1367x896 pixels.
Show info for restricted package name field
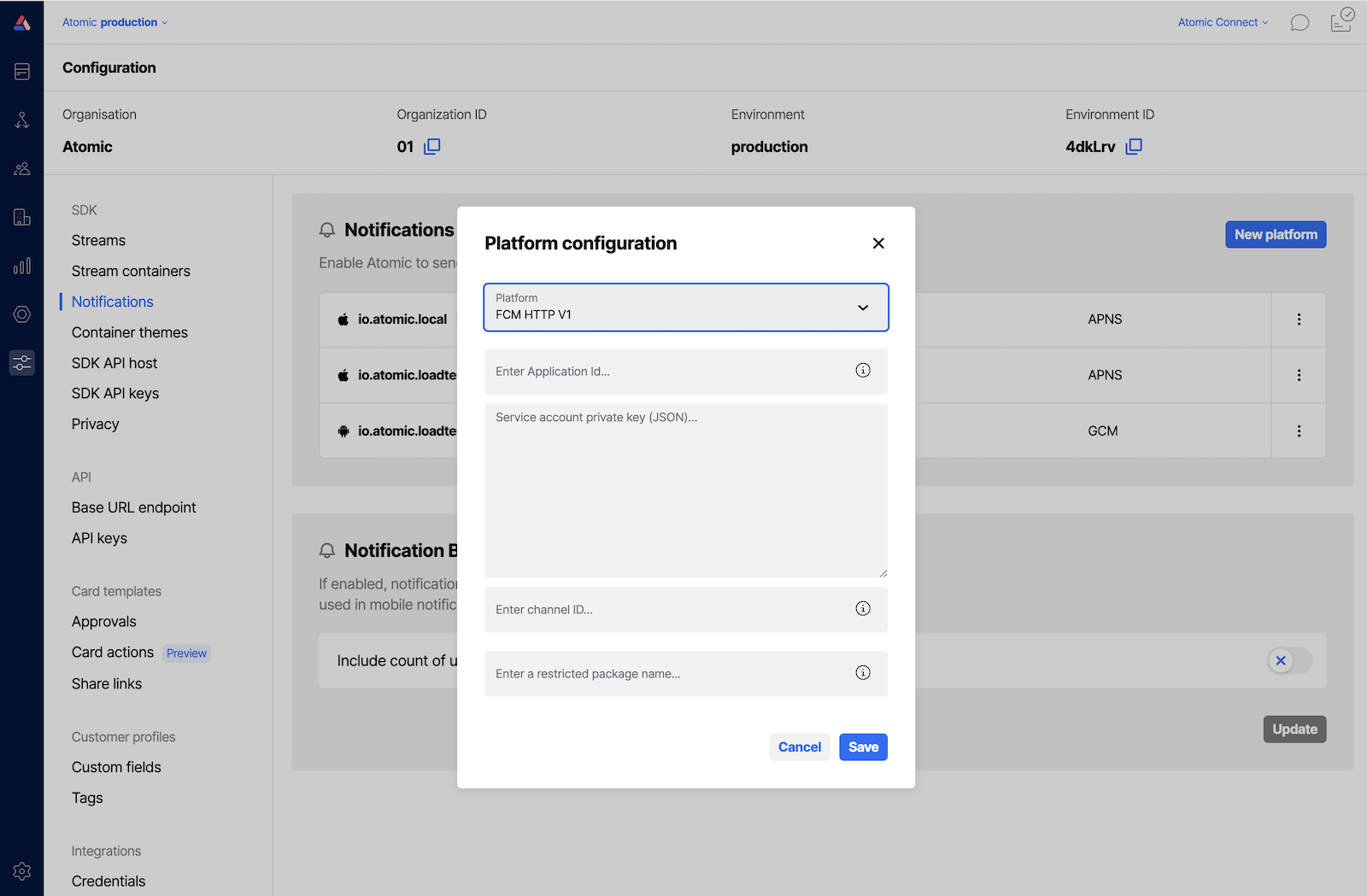[863, 673]
